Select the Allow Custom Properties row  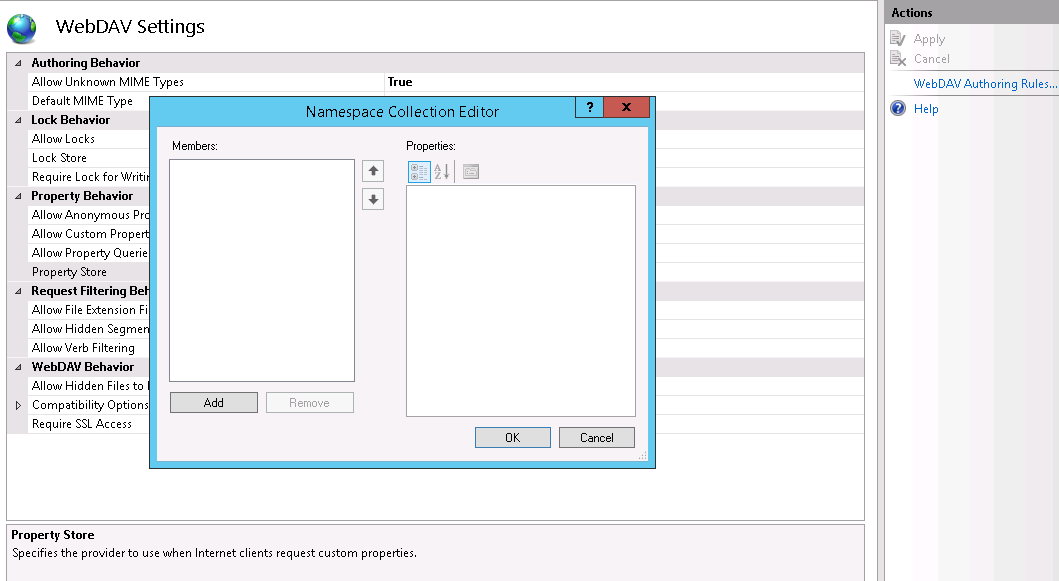pyautogui.click(x=88, y=234)
